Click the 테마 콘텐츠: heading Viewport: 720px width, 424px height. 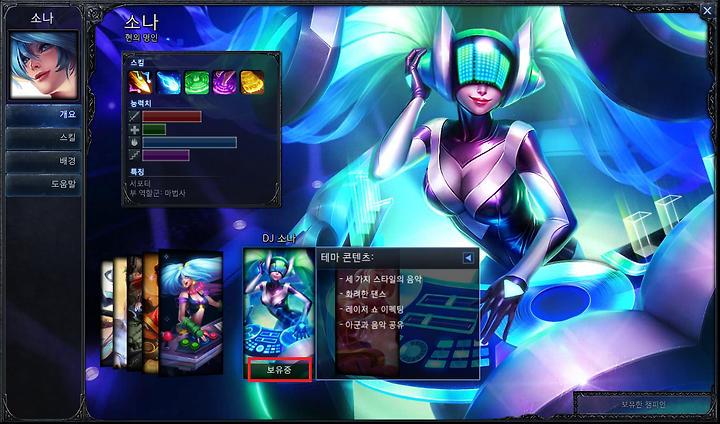click(347, 257)
